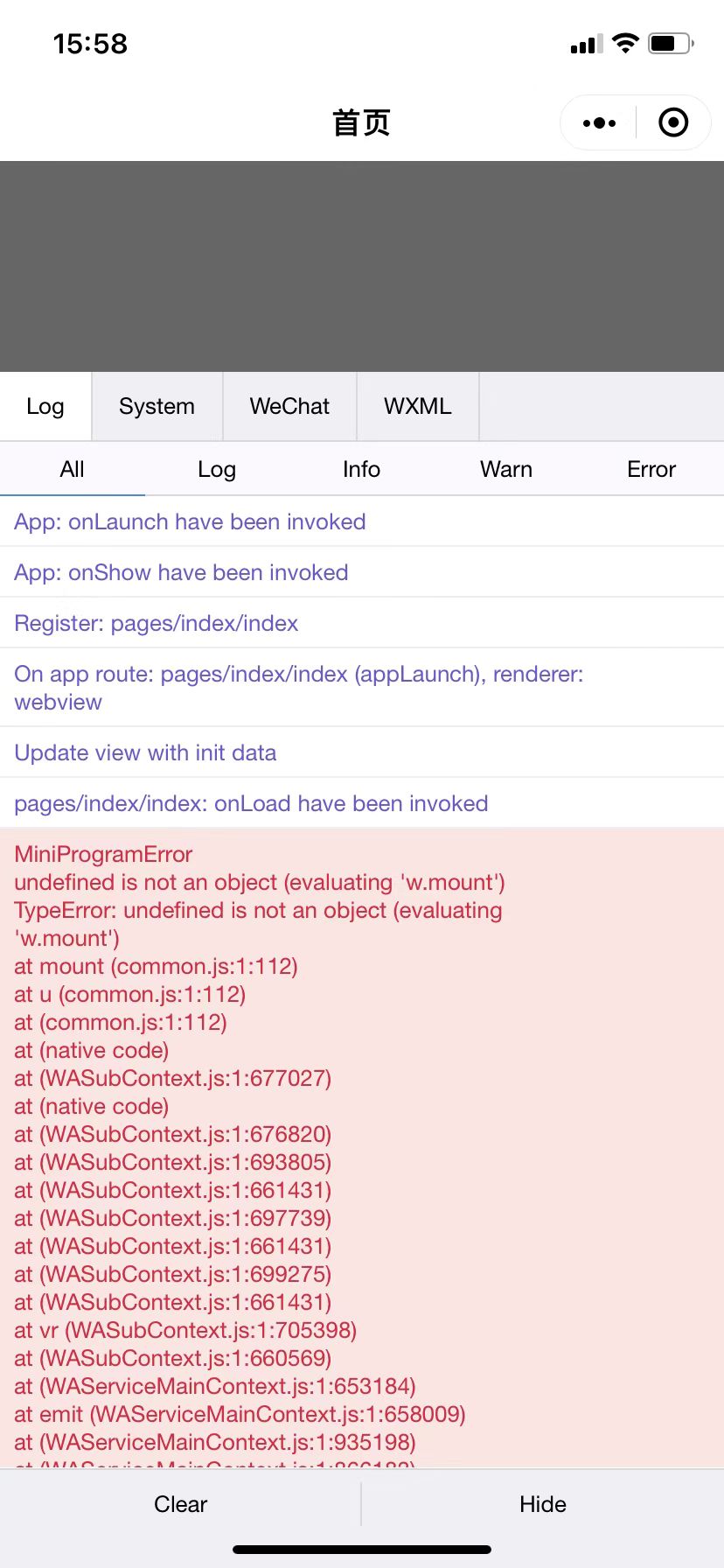Tap the 'onLoad have been invoked' log entry
Image resolution: width=724 pixels, height=1568 pixels.
coord(251,803)
